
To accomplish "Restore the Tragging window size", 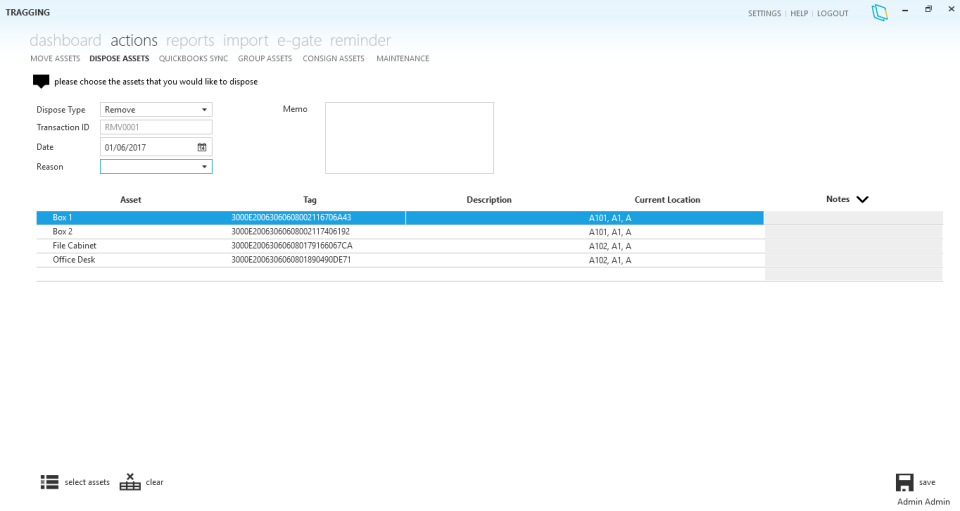I will tap(928, 9).
